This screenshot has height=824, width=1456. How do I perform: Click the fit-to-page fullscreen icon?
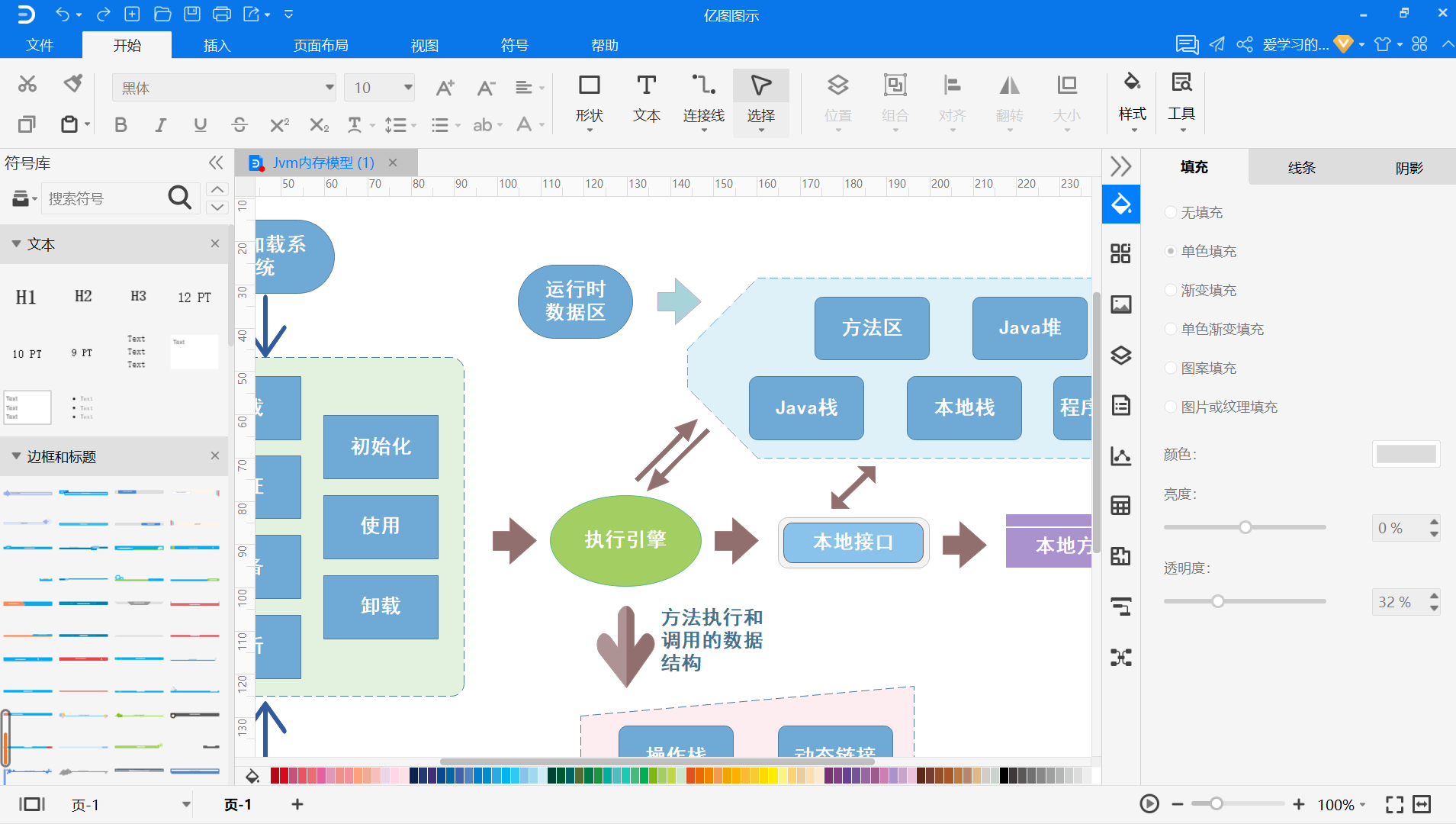(1394, 804)
